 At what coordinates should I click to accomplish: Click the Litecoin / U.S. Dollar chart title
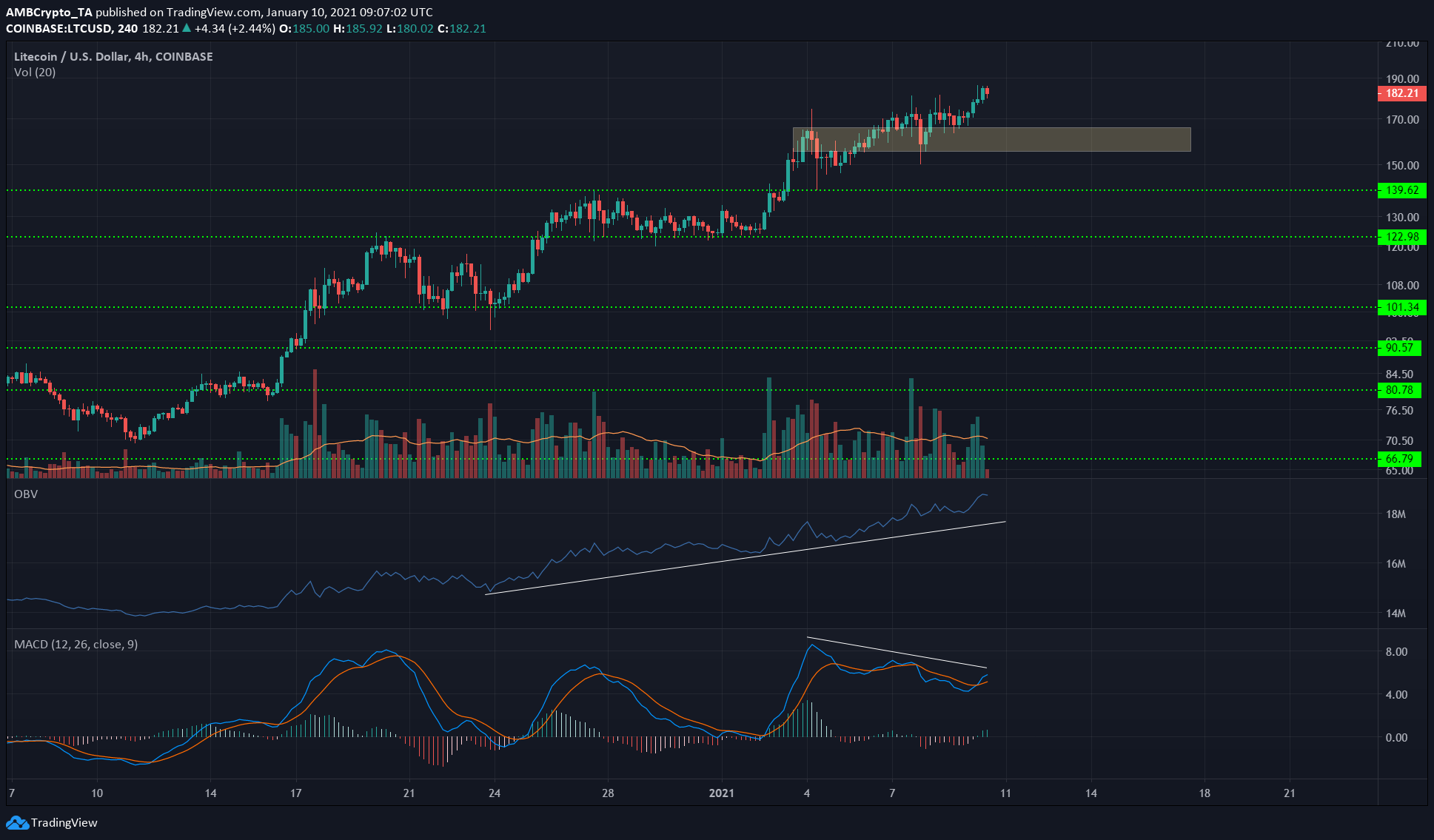pyautogui.click(x=113, y=56)
